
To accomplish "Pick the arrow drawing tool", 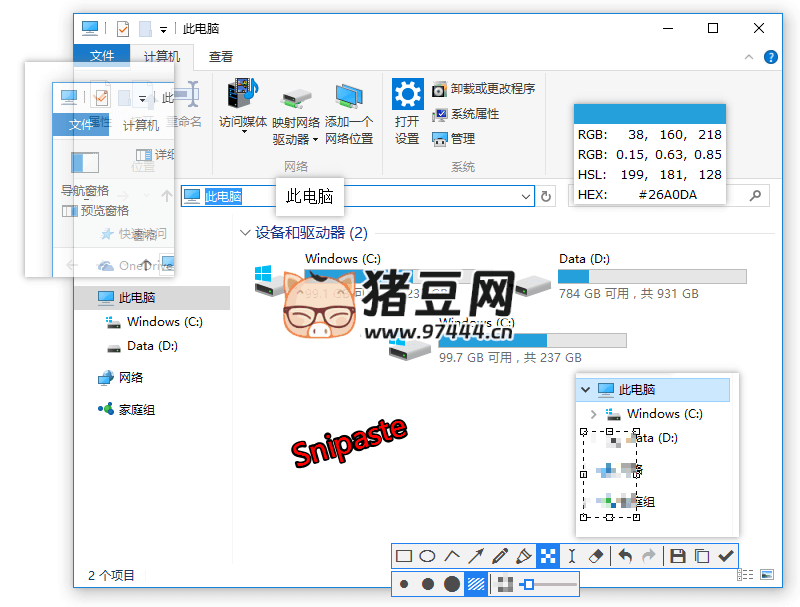I will 475,555.
